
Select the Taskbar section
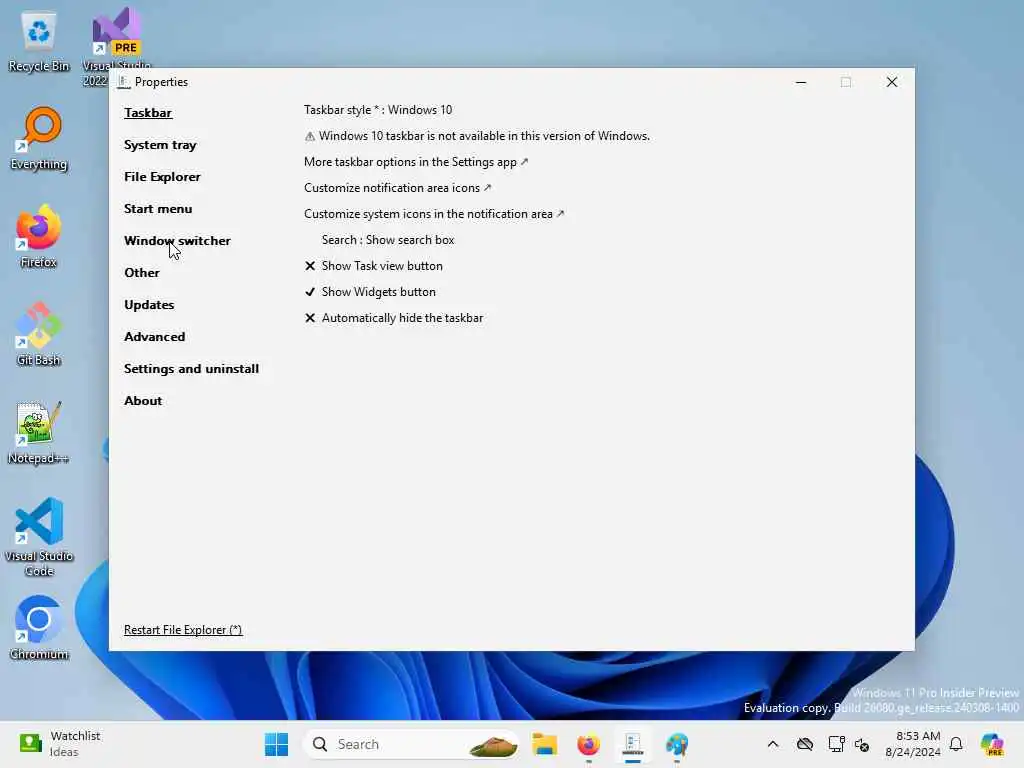pyautogui.click(x=148, y=112)
